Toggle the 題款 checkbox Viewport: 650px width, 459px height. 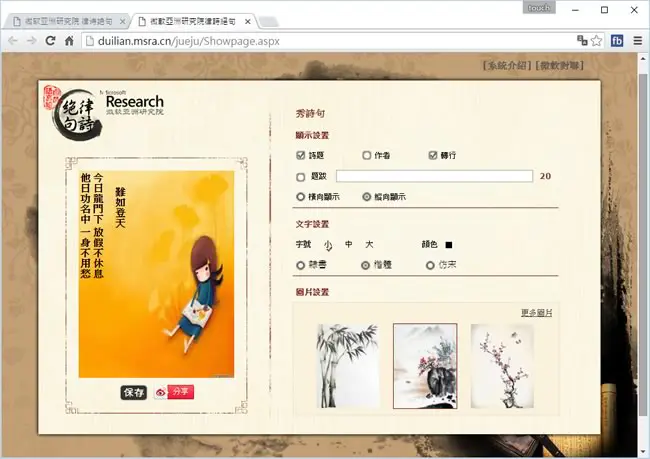[x=301, y=177]
